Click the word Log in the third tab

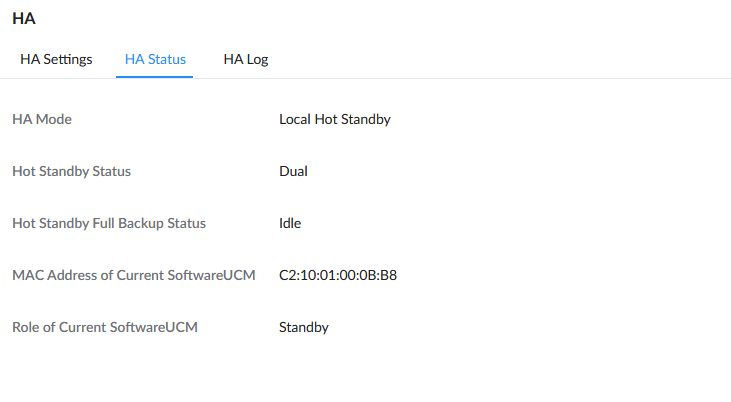coord(257,60)
